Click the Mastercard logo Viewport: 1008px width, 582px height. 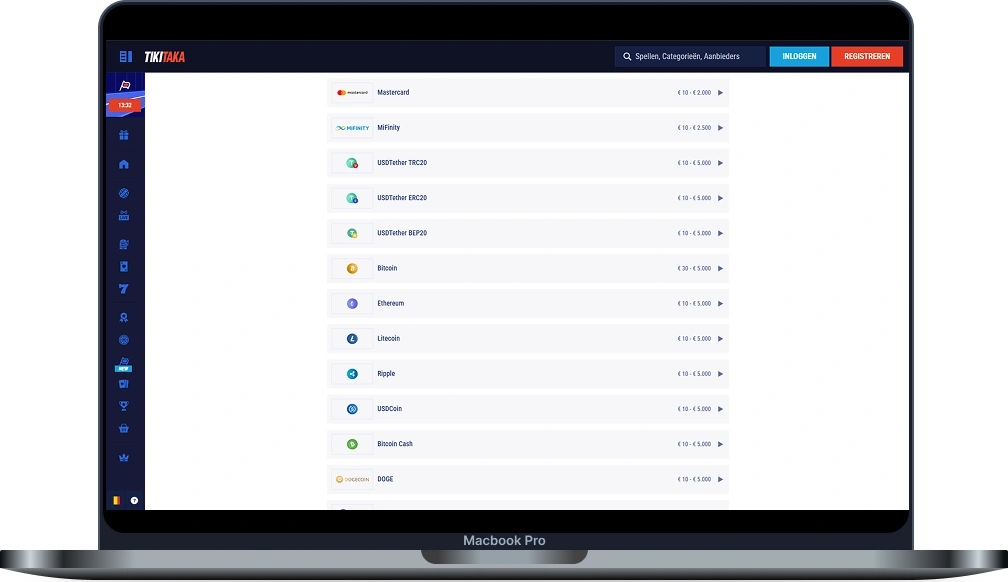coord(352,93)
